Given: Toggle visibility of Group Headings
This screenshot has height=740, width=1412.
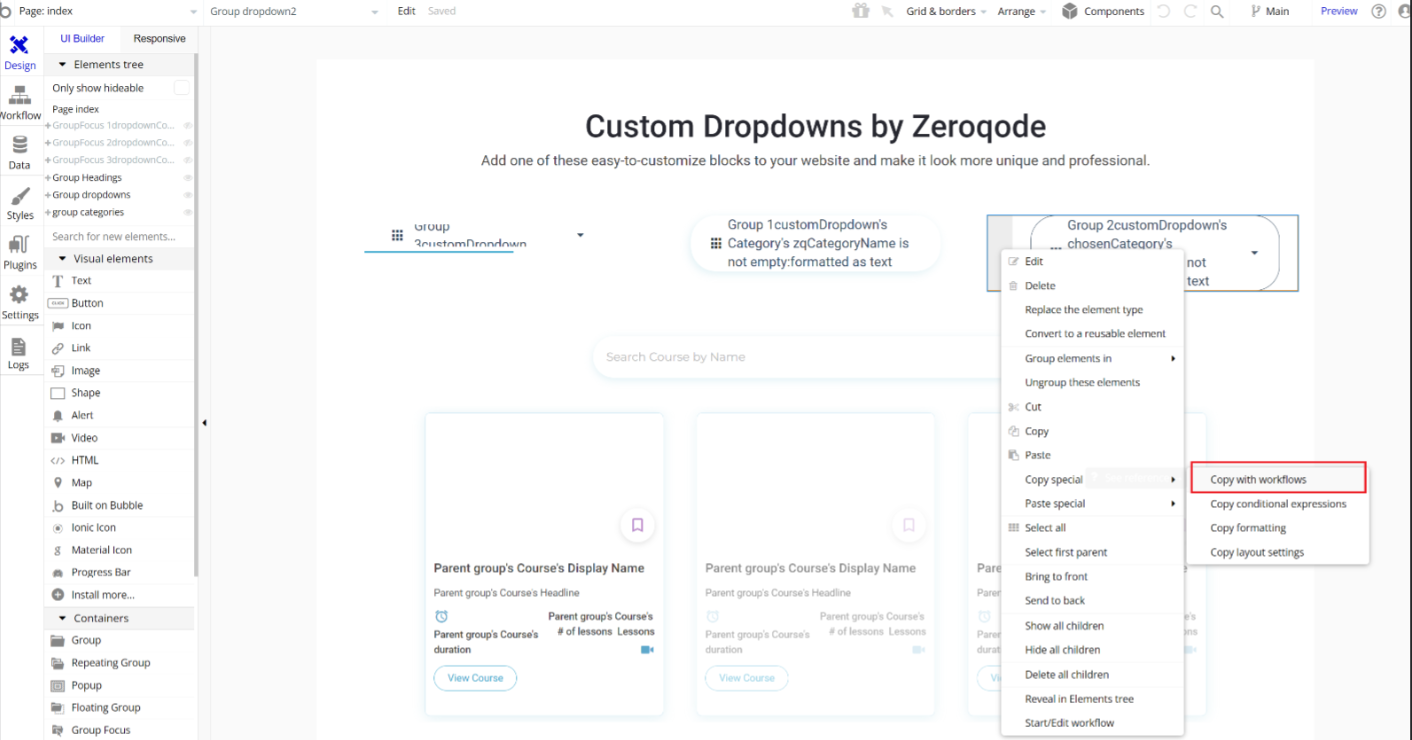Looking at the screenshot, I should click(187, 178).
